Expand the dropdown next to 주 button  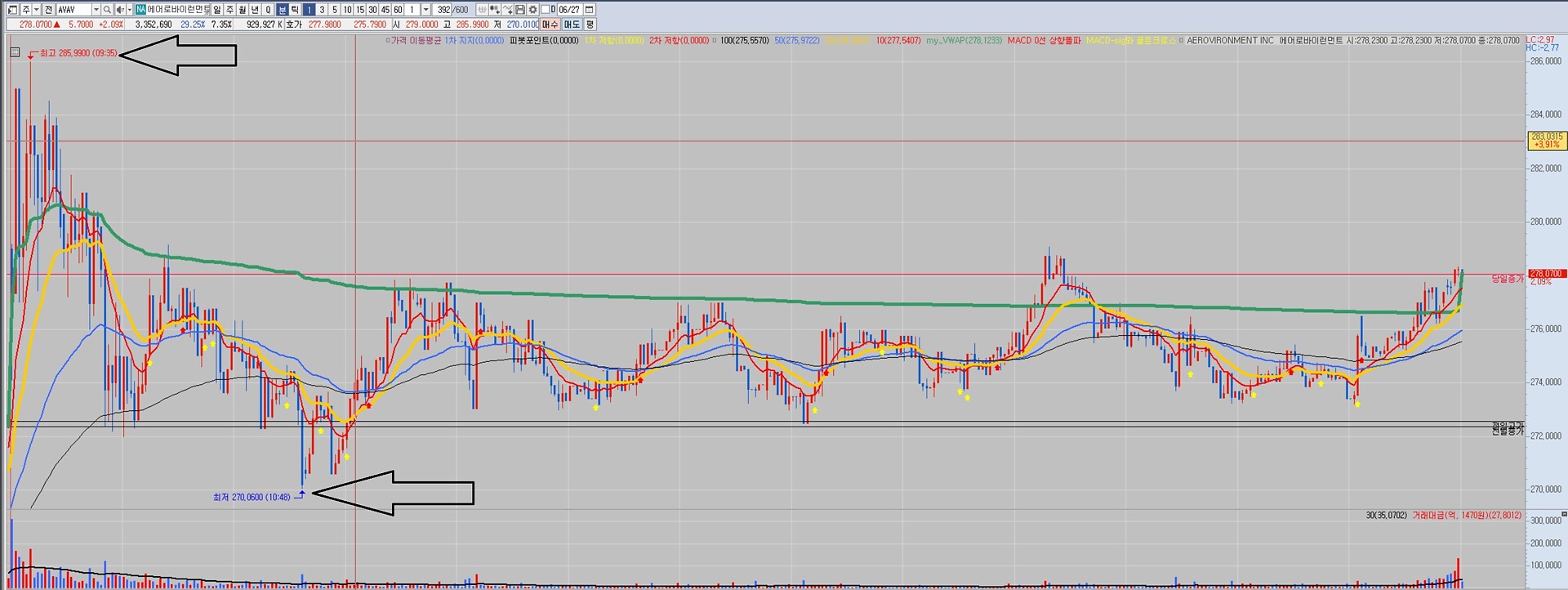click(x=36, y=10)
